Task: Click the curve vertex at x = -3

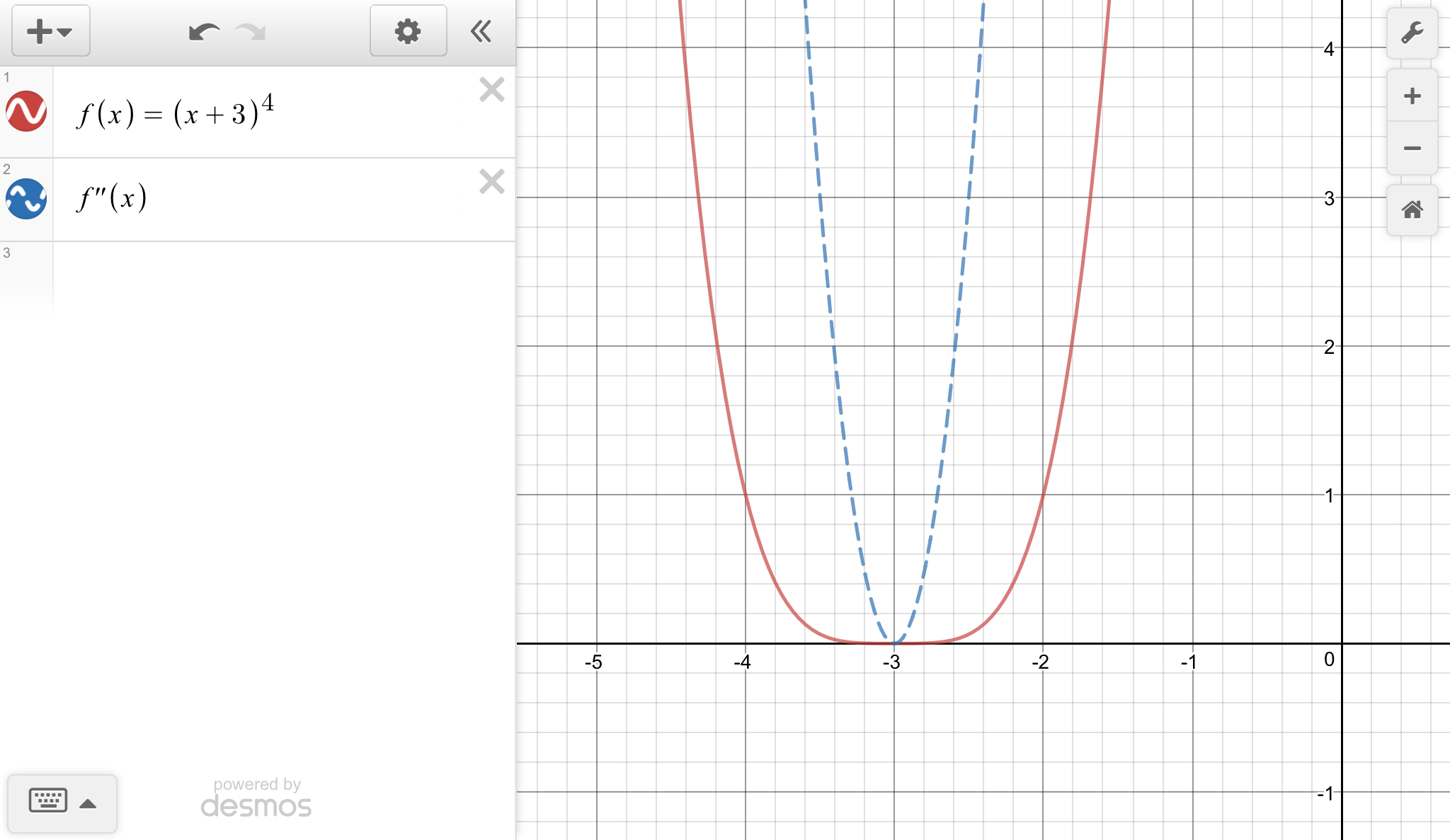Action: pos(894,643)
